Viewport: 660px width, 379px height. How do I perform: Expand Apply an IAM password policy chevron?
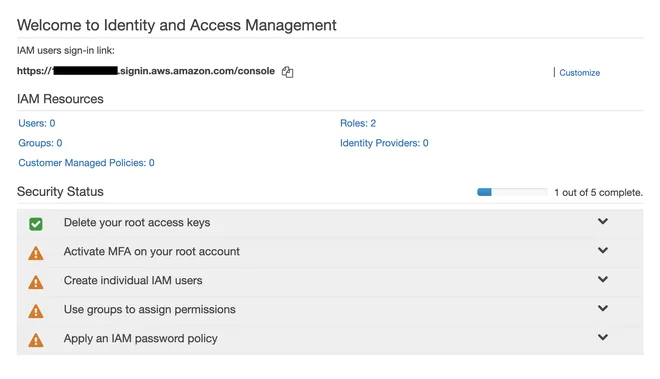click(603, 337)
